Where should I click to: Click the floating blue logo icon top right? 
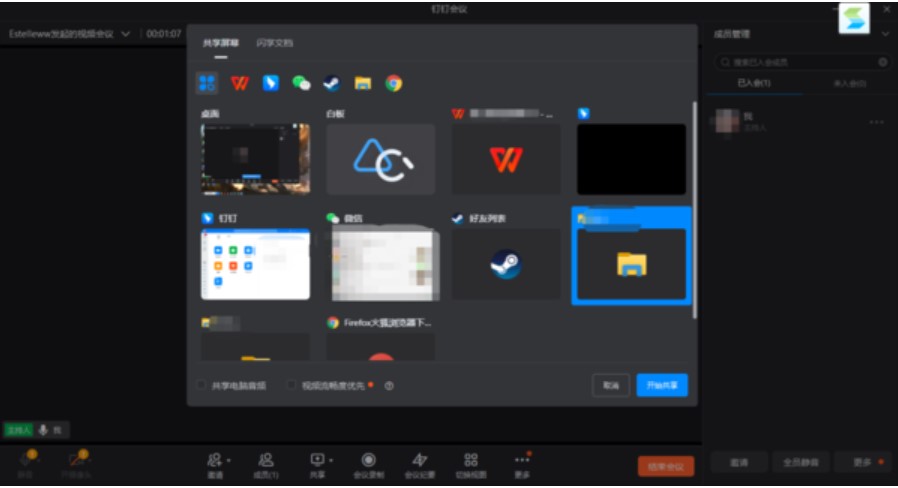pyautogui.click(x=854, y=18)
